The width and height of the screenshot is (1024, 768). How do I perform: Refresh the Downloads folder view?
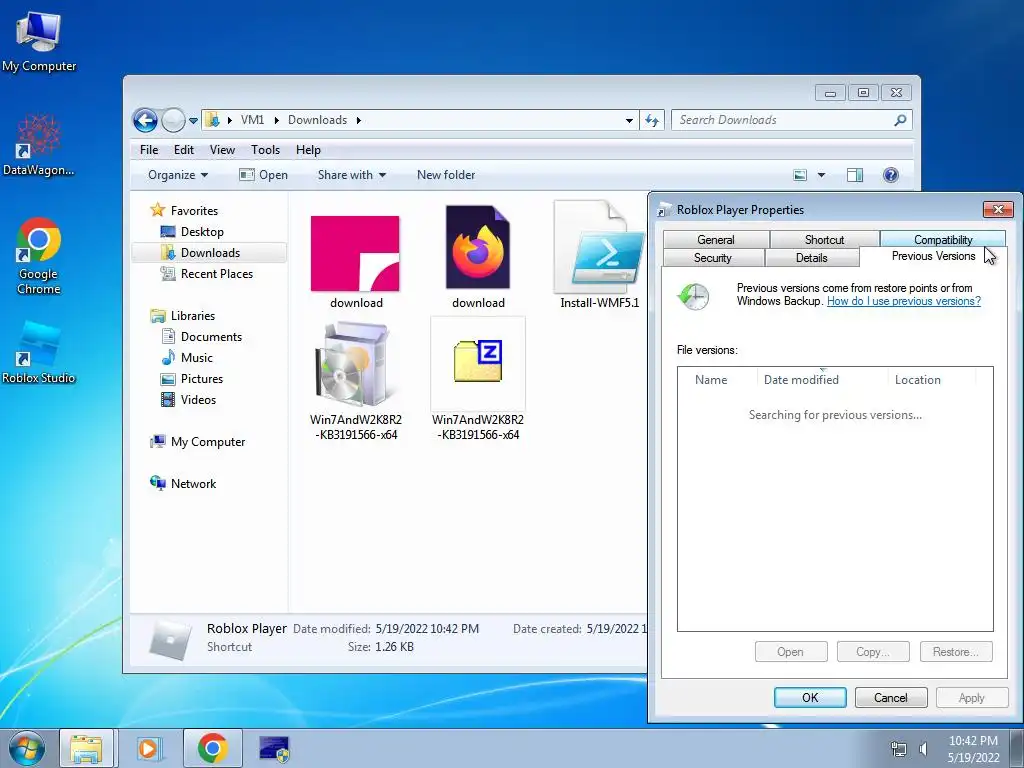coord(652,120)
